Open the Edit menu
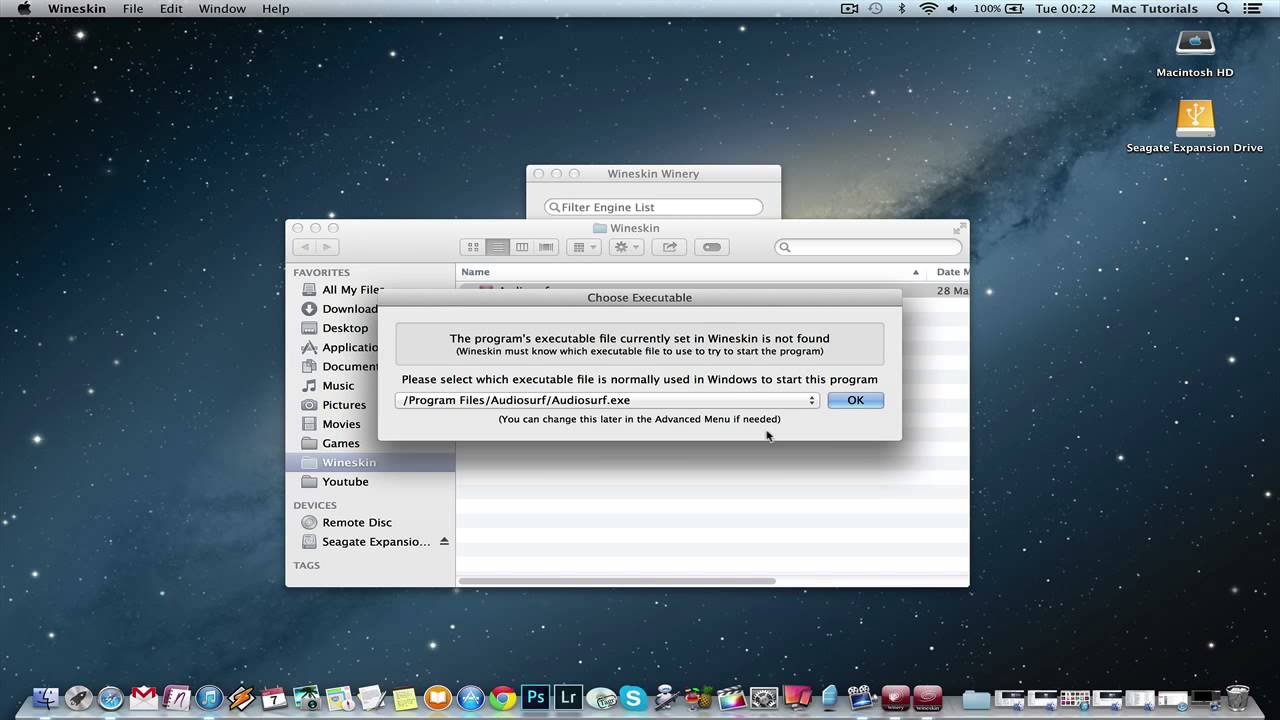This screenshot has height=720, width=1280. pyautogui.click(x=171, y=9)
